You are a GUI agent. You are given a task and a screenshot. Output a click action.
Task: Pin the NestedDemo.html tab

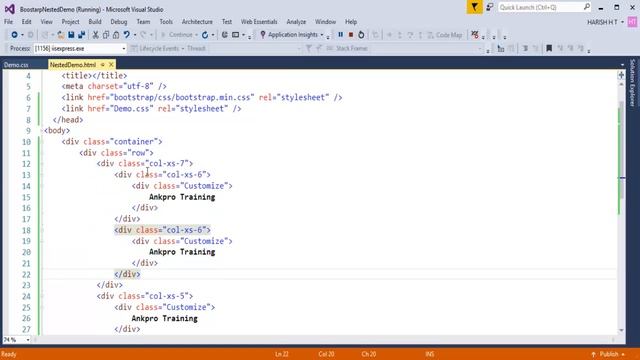point(102,64)
